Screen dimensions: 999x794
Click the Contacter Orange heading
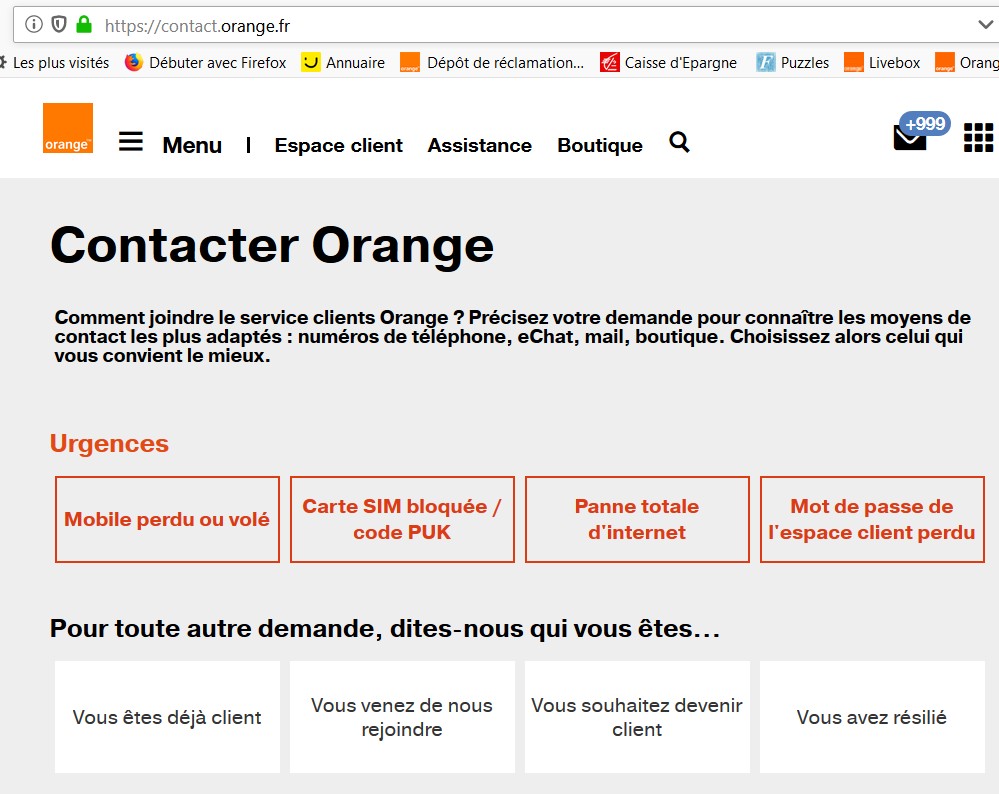272,246
